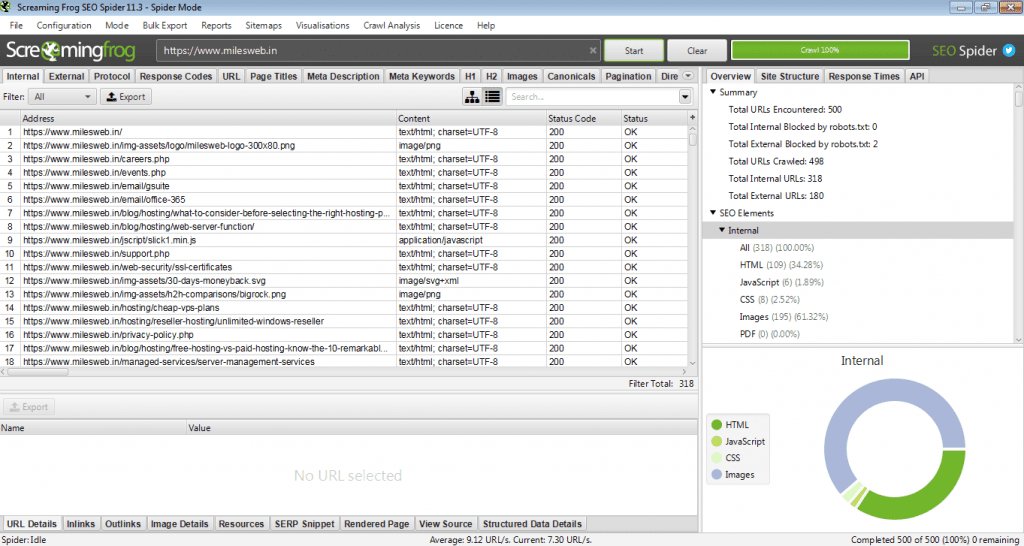Select HTML (109) in the overview tree
Viewport: 1024px width, 546px height.
[781, 265]
